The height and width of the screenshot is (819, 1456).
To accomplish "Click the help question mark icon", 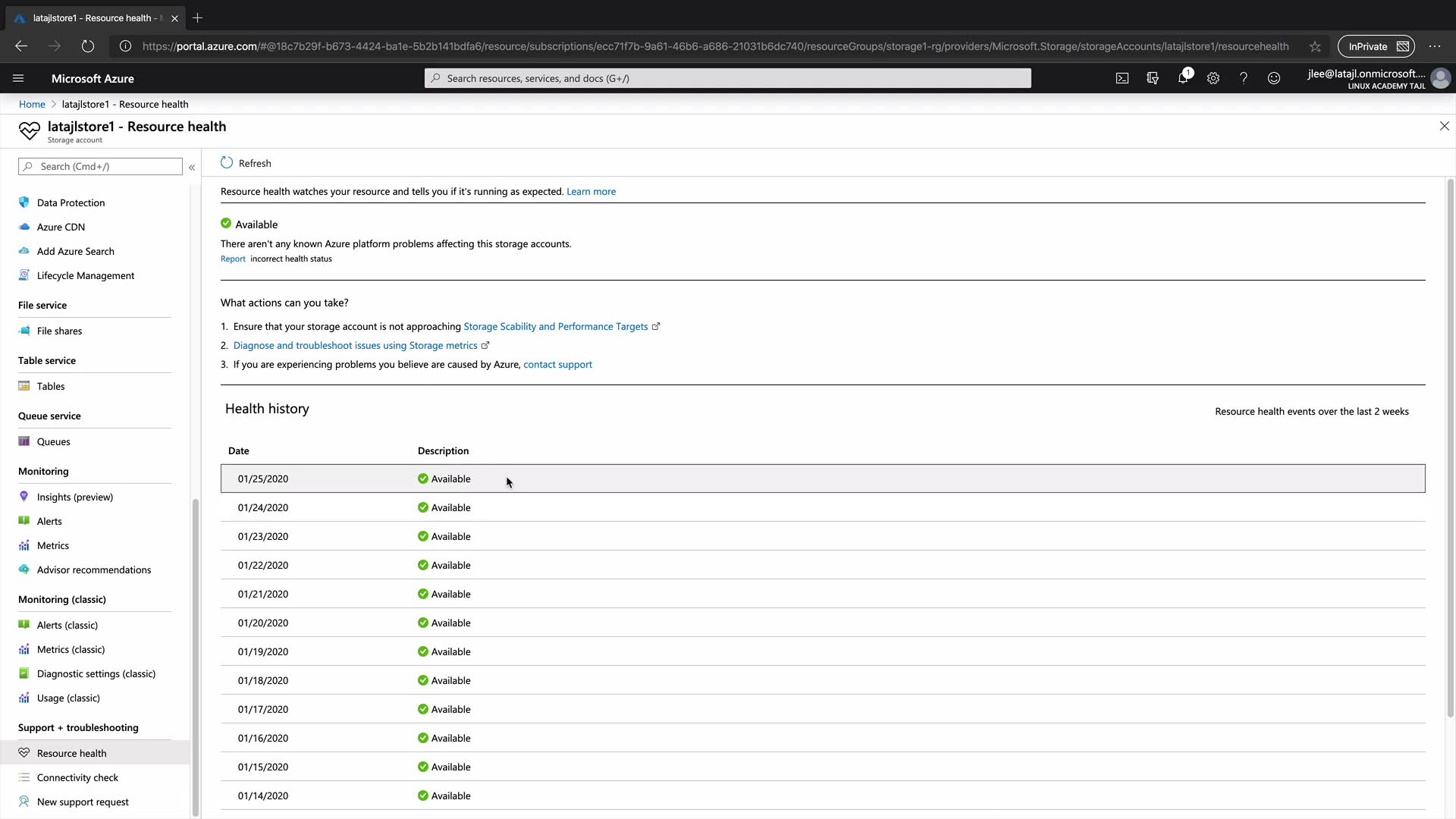I will 1244,78.
